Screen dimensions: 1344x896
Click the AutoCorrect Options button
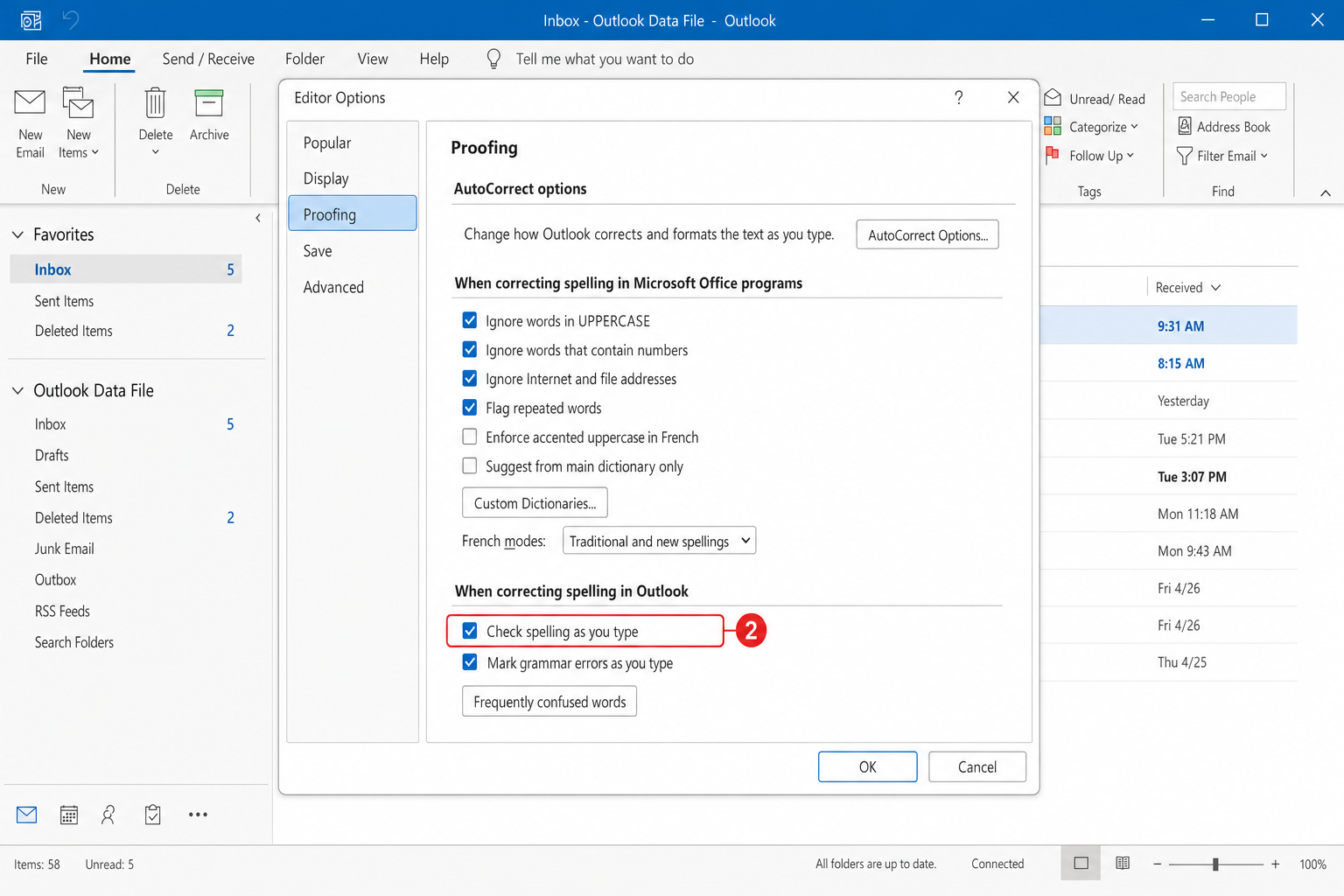click(x=927, y=234)
